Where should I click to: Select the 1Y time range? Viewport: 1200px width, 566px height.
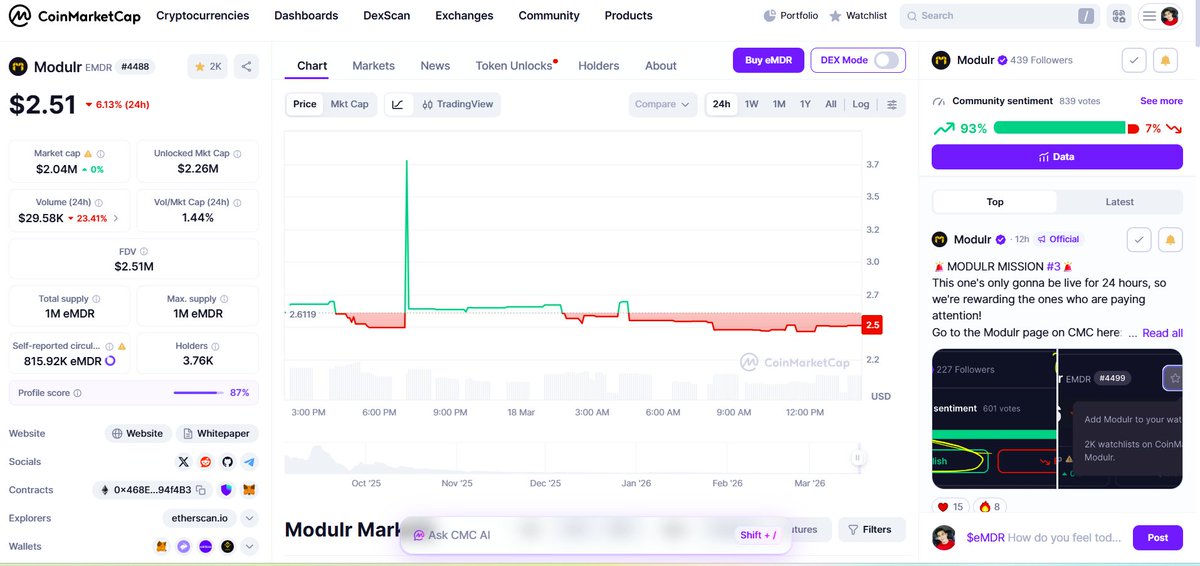tap(805, 104)
